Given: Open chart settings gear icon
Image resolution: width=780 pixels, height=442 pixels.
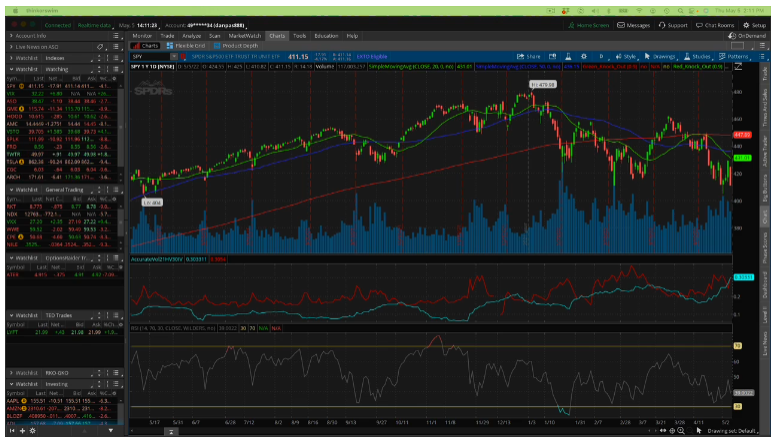Looking at the screenshot, I should pos(584,57).
